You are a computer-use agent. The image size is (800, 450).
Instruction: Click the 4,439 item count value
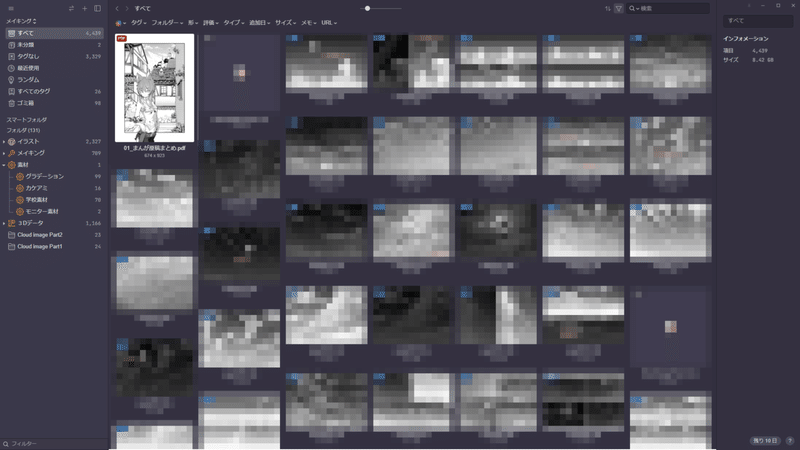tap(760, 51)
